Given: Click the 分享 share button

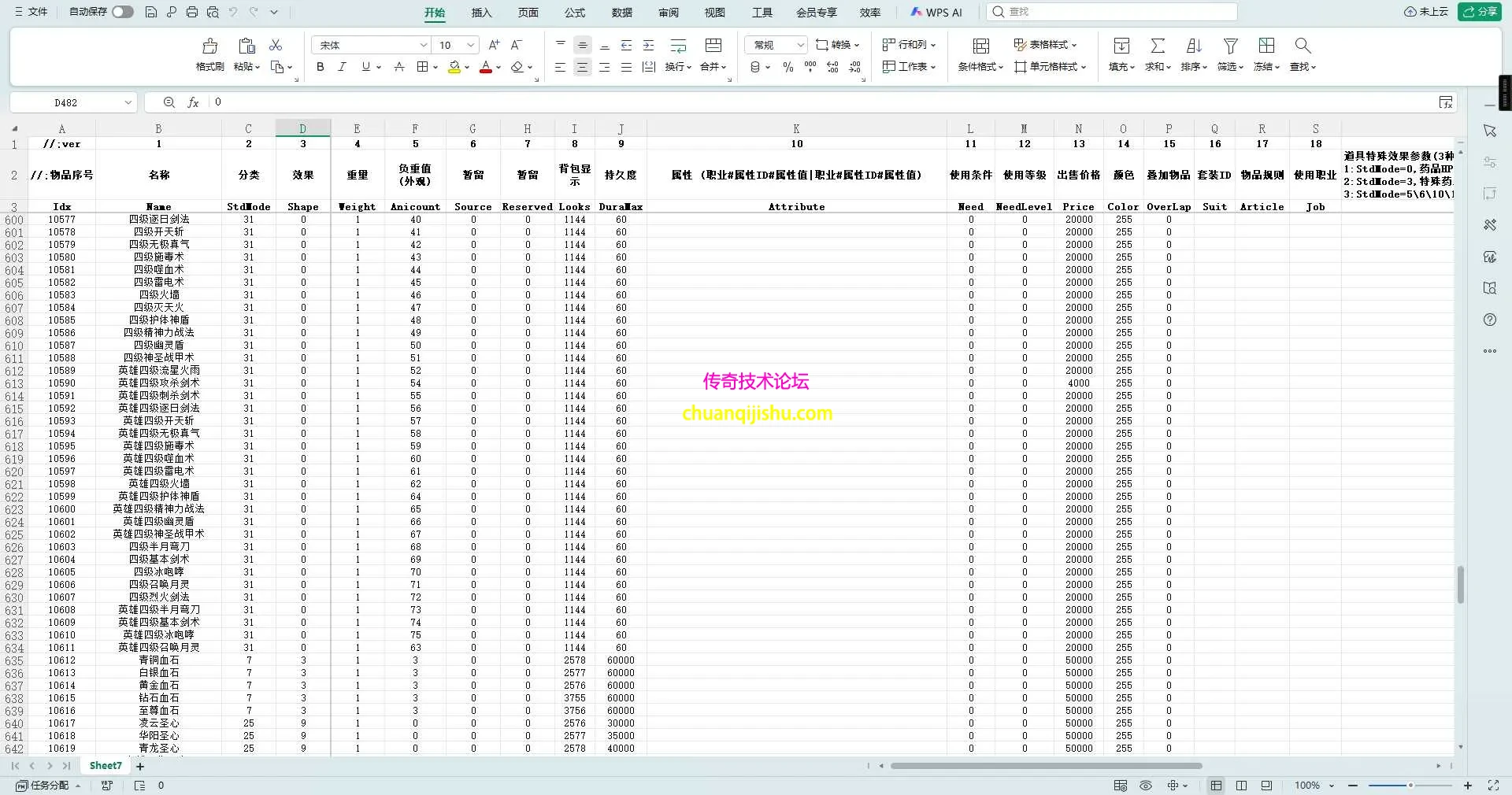Looking at the screenshot, I should (x=1480, y=12).
